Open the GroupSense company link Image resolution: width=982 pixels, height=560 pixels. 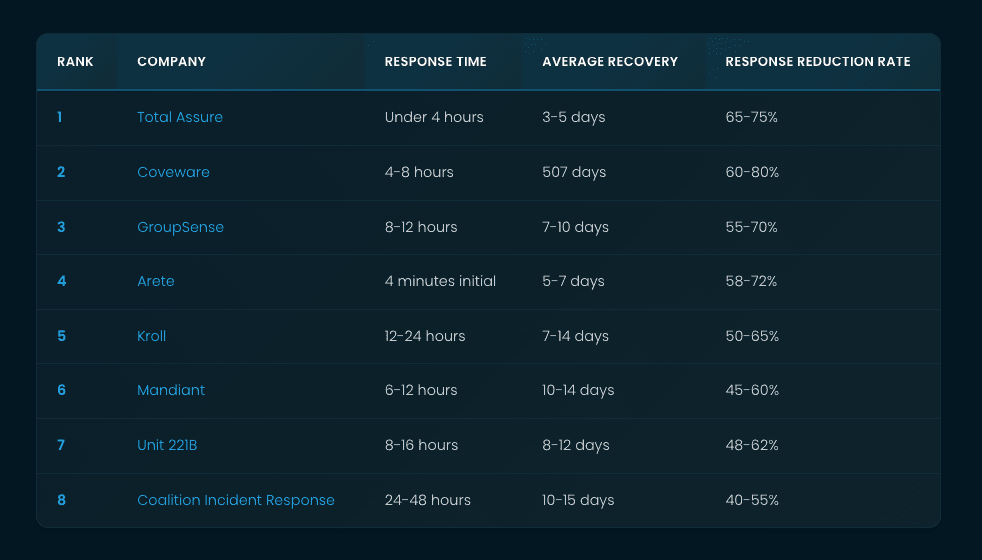click(180, 227)
